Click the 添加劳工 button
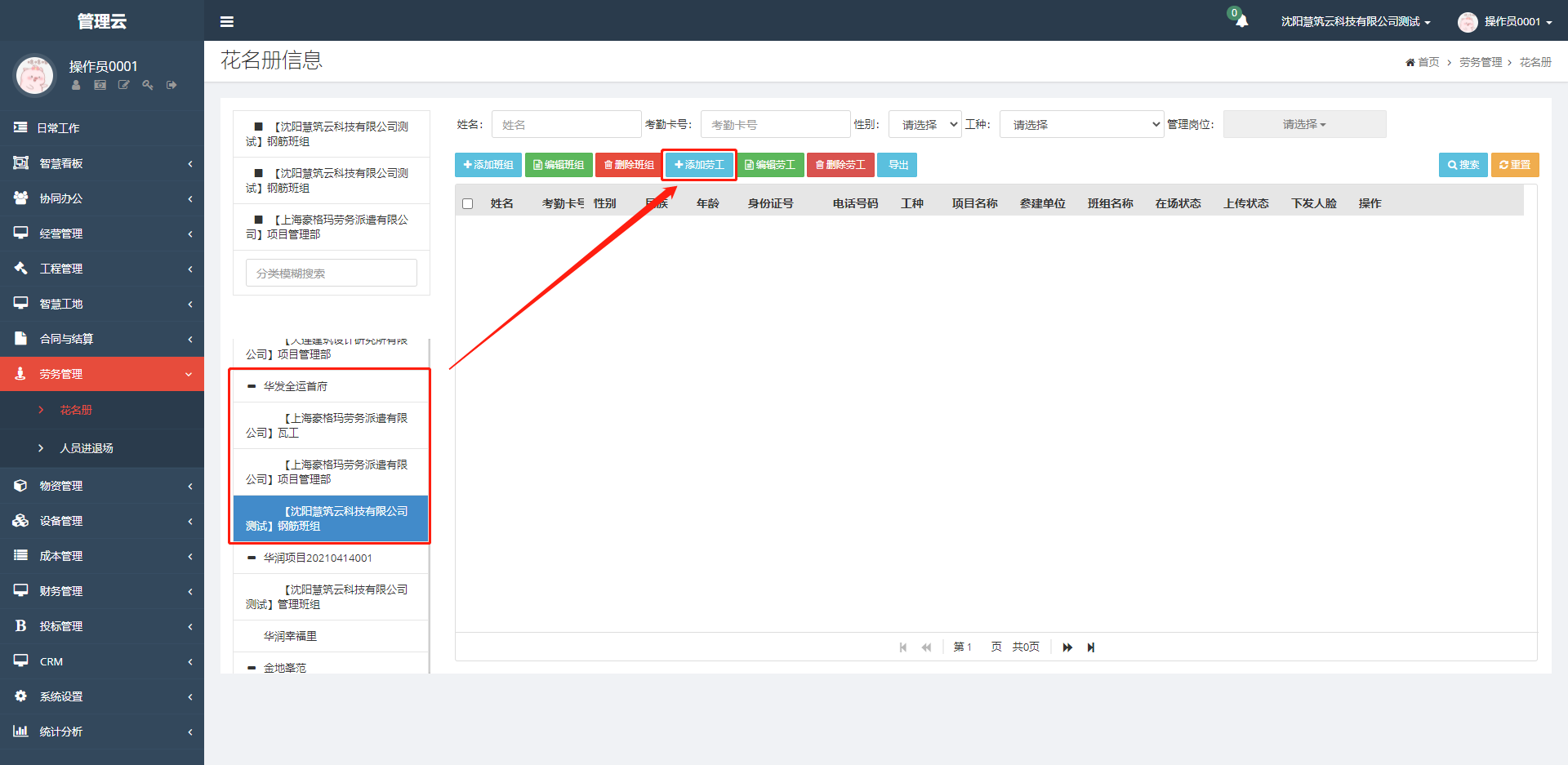 (x=699, y=165)
